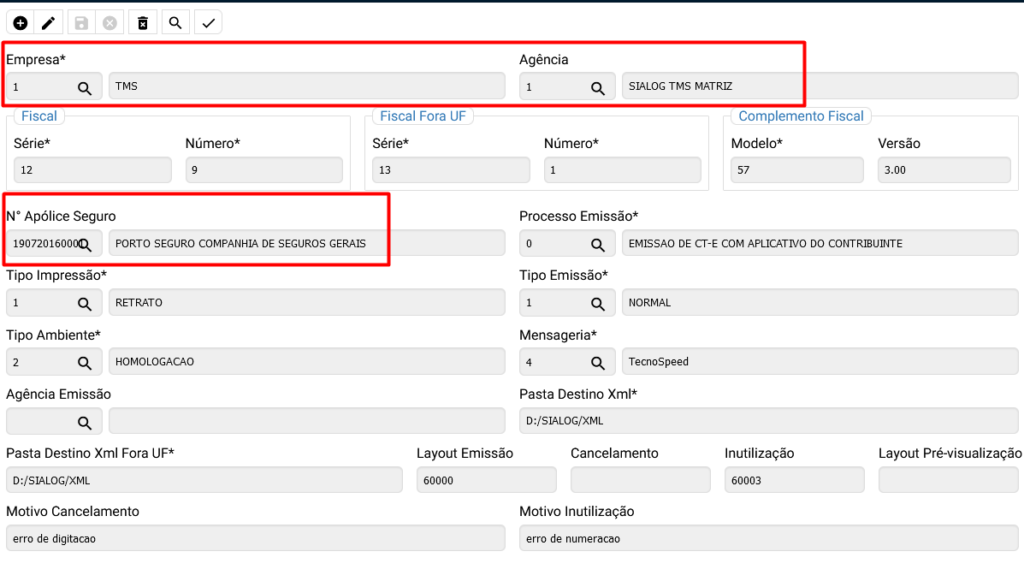Open the Tipo Emissão lookup magnifier
Image resolution: width=1024 pixels, height=587 pixels.
598,303
